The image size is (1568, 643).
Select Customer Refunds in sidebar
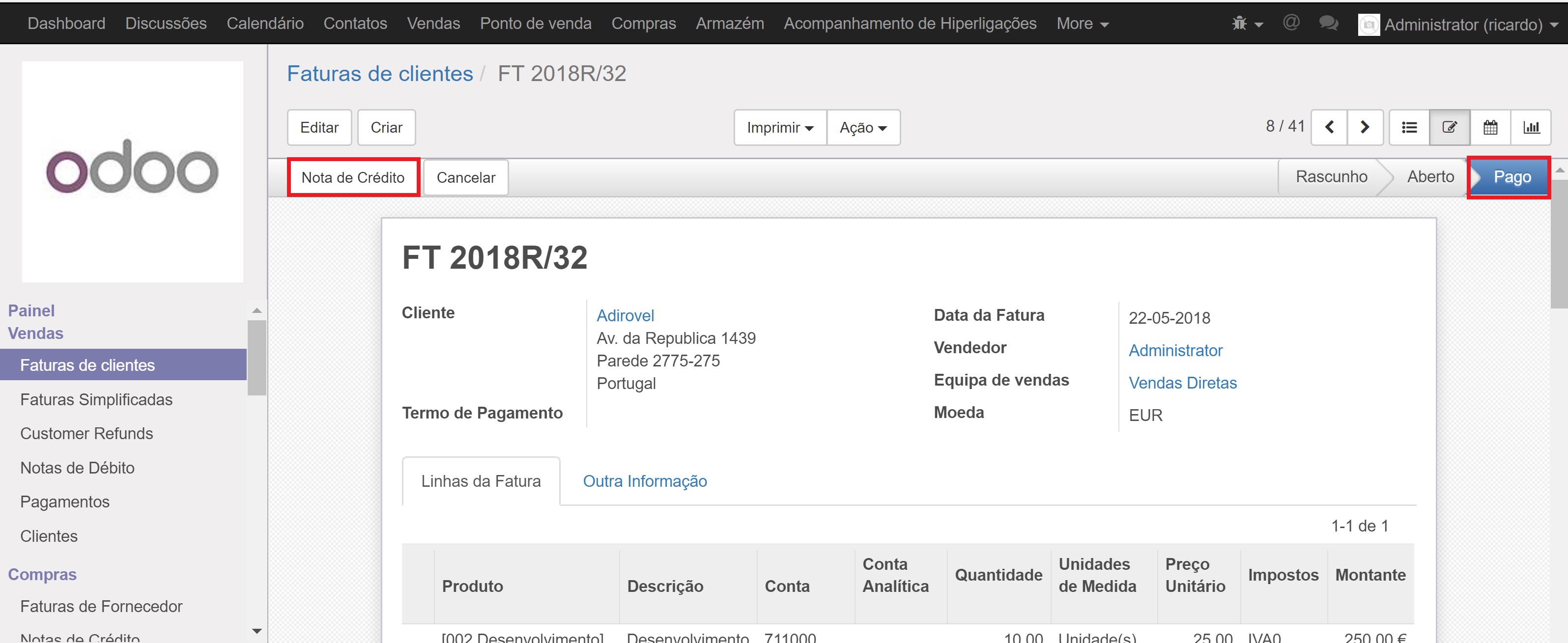tap(86, 434)
